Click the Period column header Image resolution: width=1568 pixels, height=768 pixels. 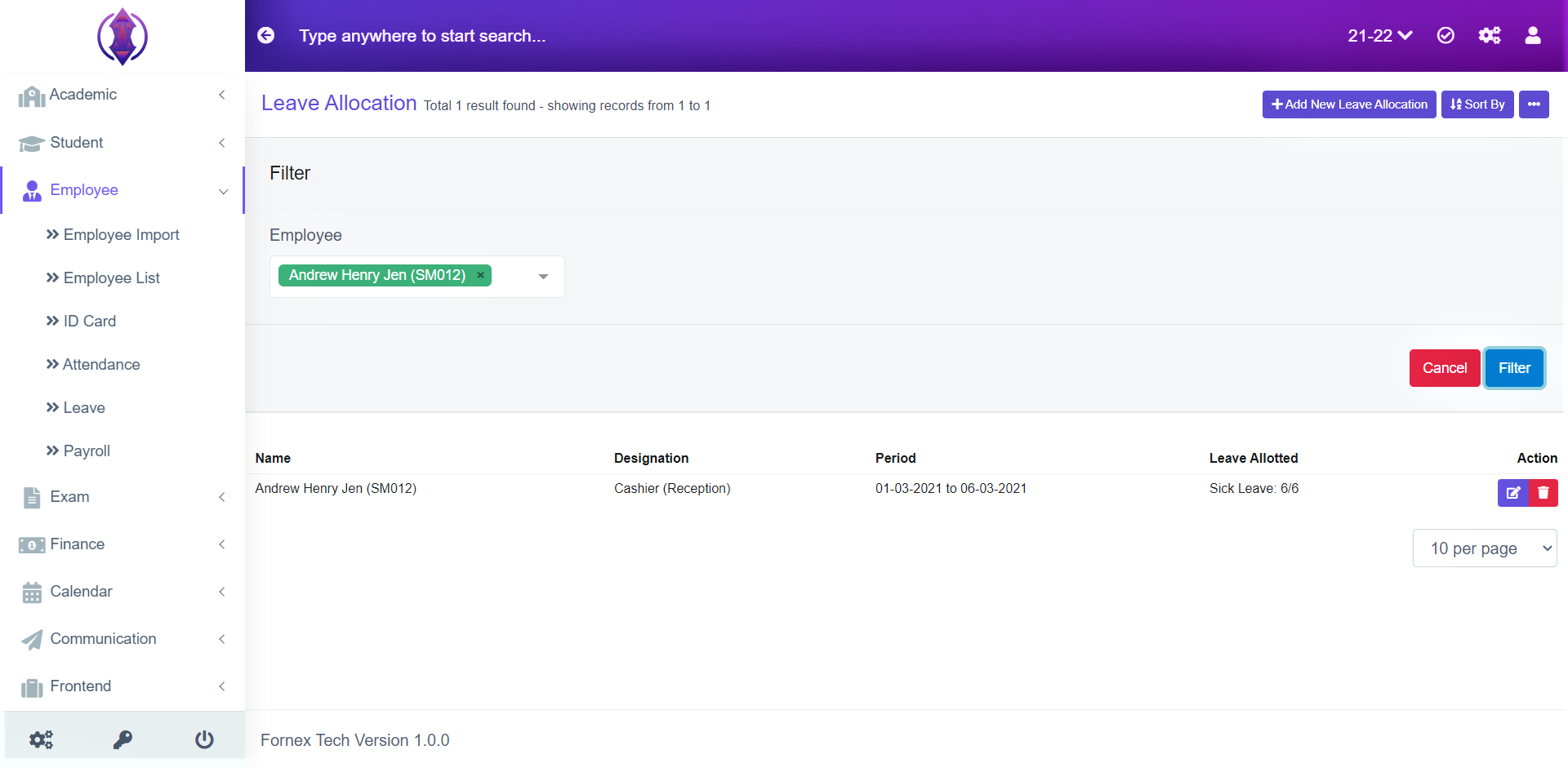coord(895,459)
